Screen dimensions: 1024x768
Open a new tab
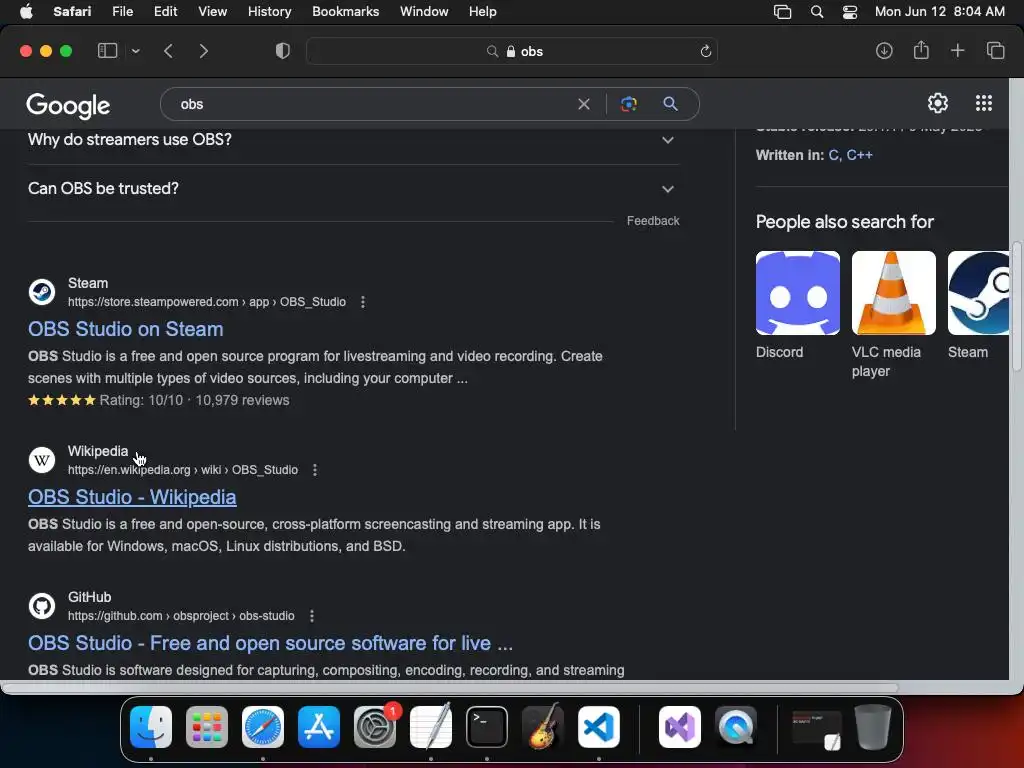(x=957, y=50)
